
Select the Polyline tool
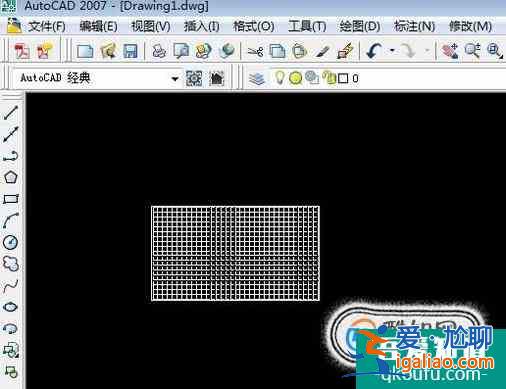11,156
